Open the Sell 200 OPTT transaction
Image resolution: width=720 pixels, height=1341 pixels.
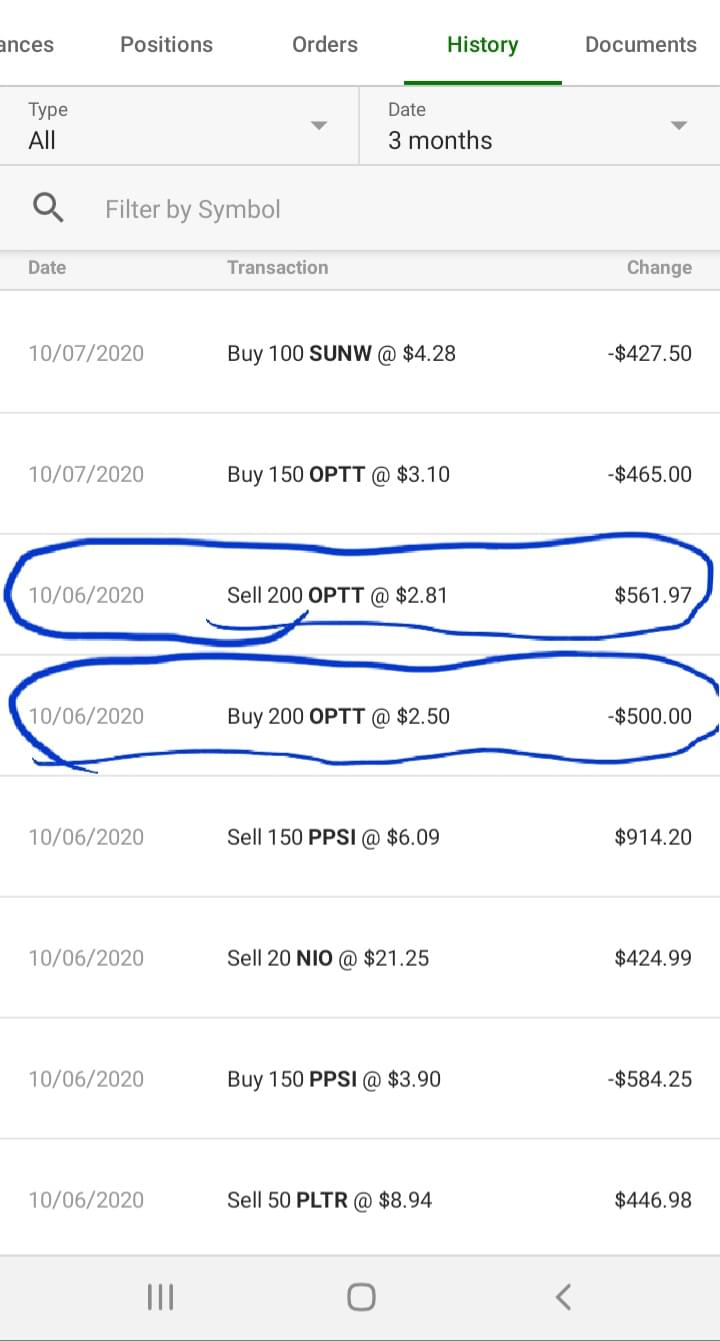click(x=360, y=595)
